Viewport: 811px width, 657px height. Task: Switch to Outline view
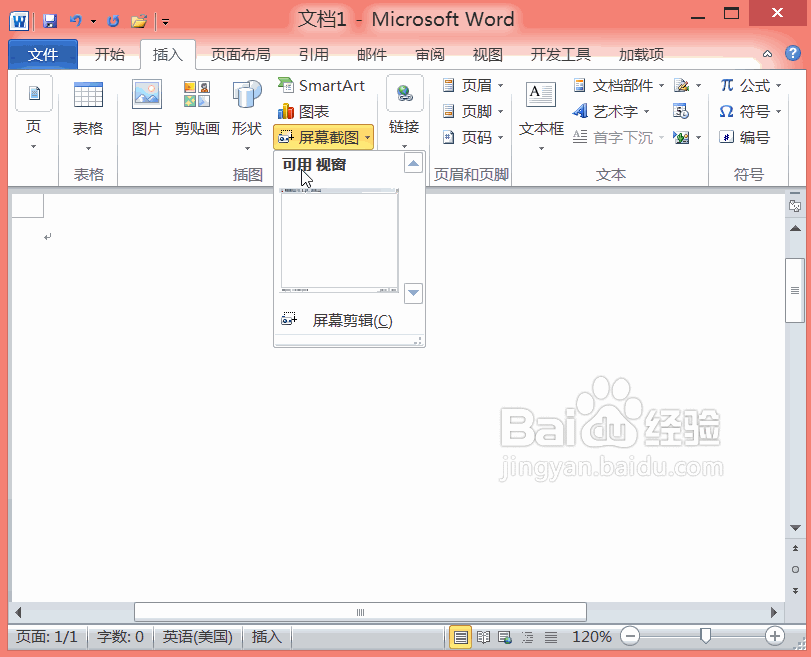coord(528,637)
